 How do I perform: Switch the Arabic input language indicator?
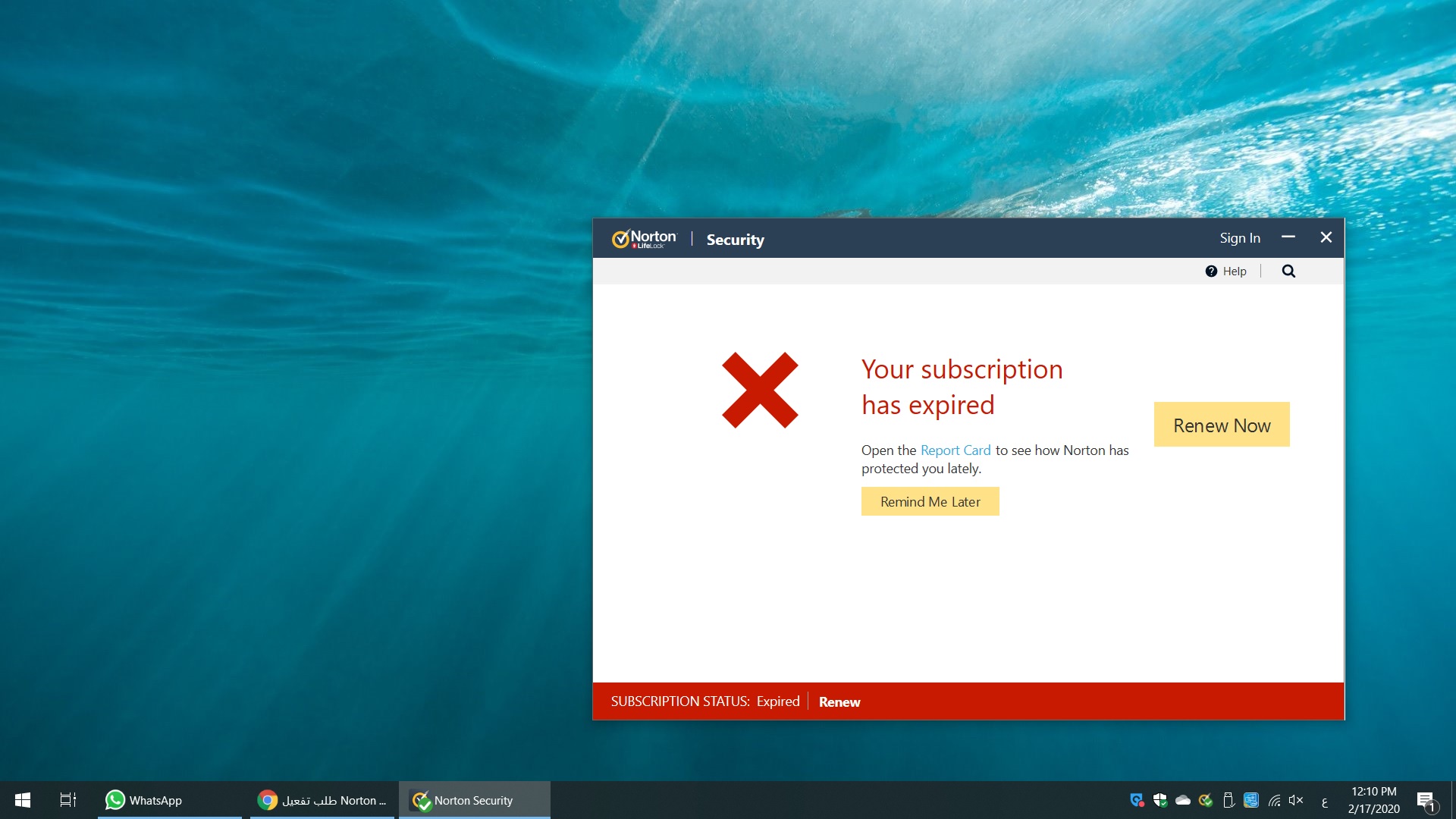tap(1325, 801)
